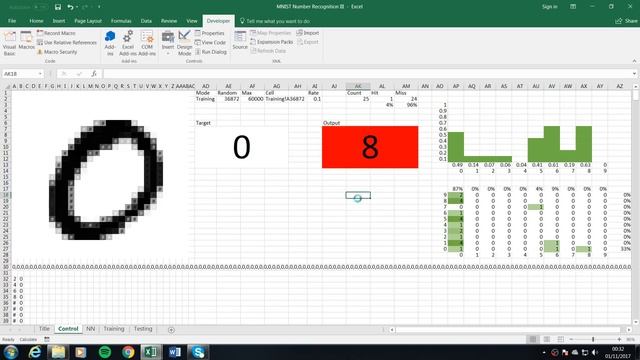Select the entire sheet with corner button

pyautogui.click(x=7, y=86)
